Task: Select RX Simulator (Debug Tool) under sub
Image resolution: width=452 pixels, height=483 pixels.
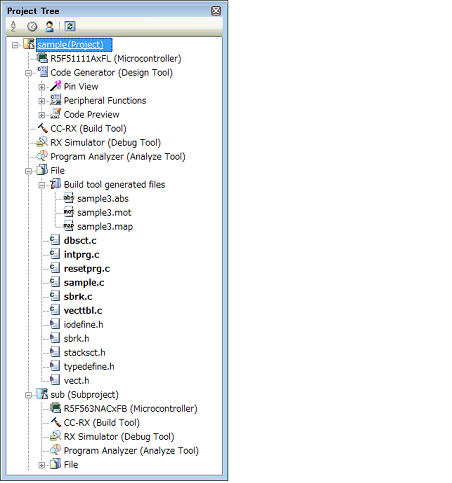Action: pos(119,437)
